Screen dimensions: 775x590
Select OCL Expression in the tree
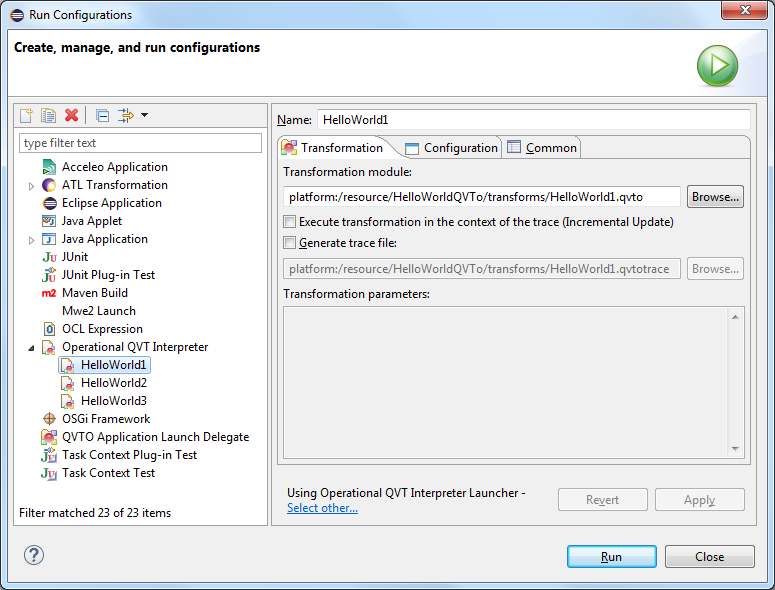point(102,329)
